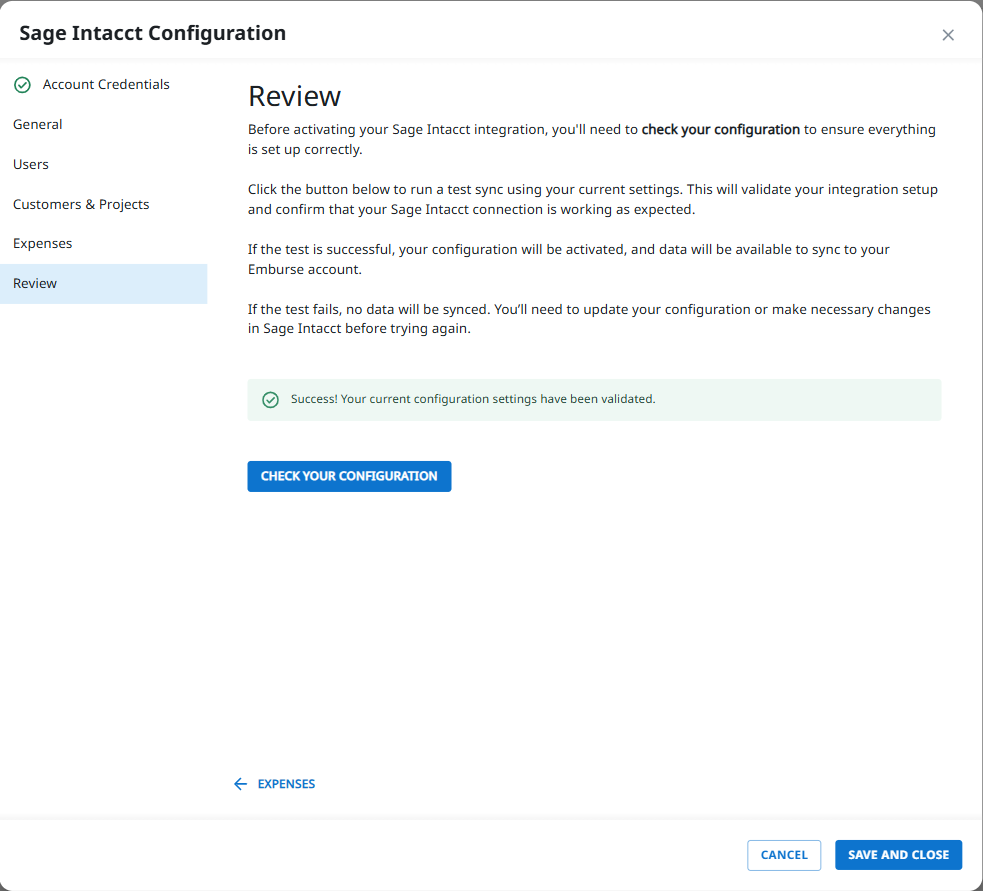Select the highlighted Review step

[x=35, y=283]
